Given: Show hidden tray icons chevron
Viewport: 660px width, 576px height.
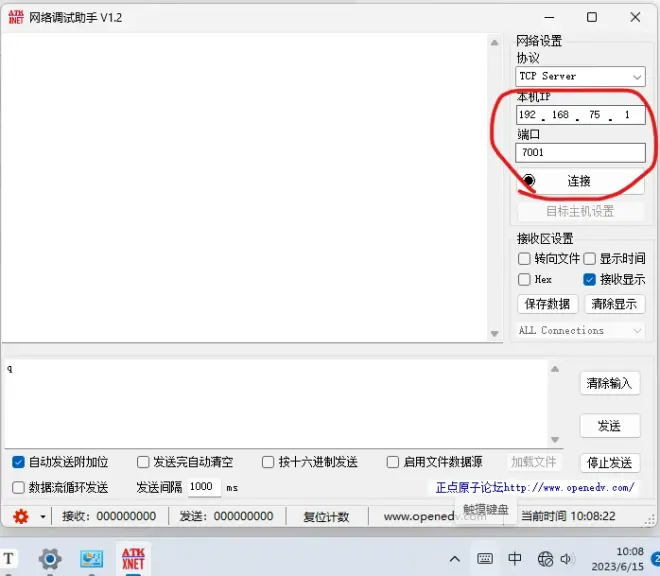Looking at the screenshot, I should pyautogui.click(x=455, y=558).
